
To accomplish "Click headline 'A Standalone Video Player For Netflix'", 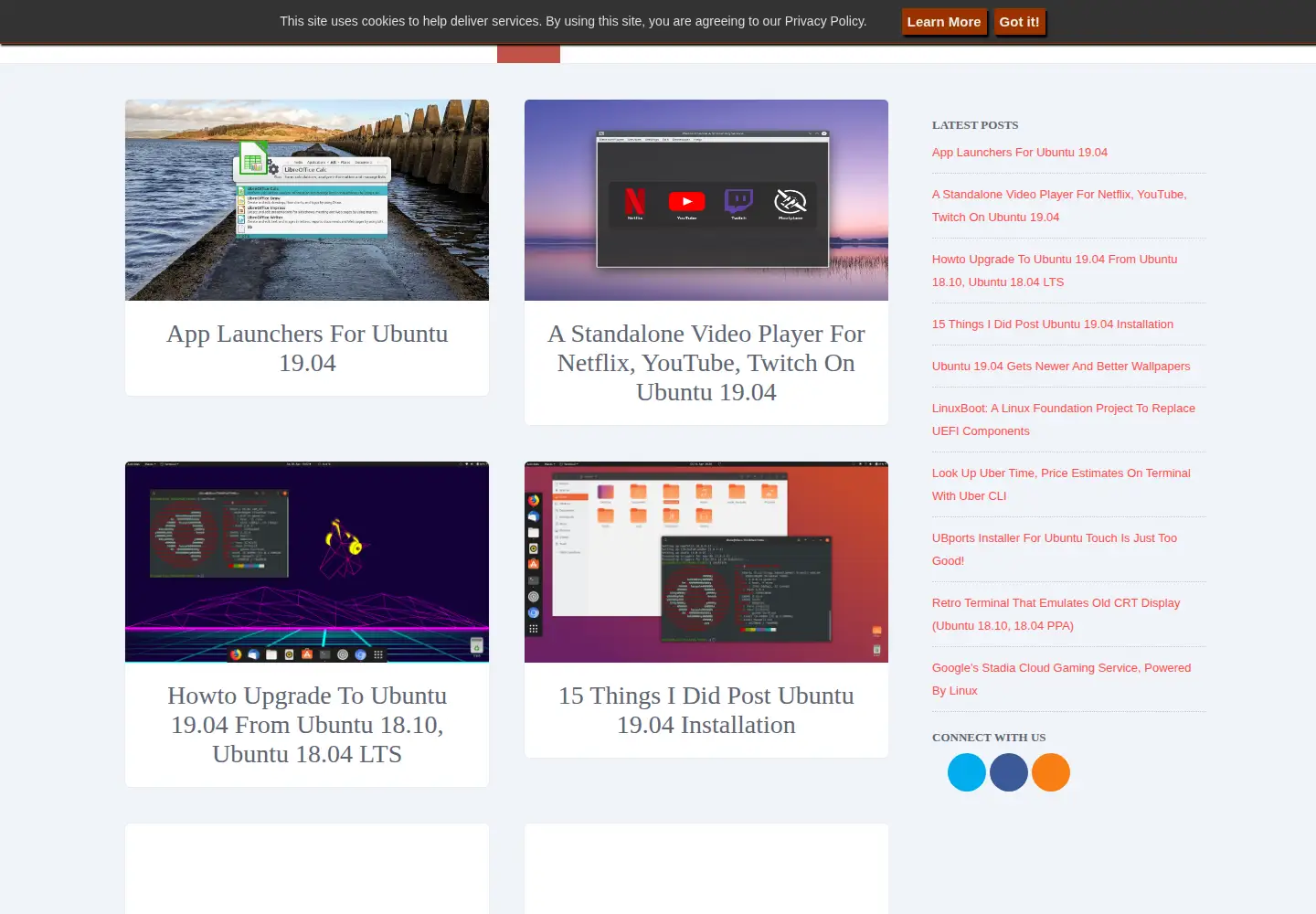I will pyautogui.click(x=706, y=363).
